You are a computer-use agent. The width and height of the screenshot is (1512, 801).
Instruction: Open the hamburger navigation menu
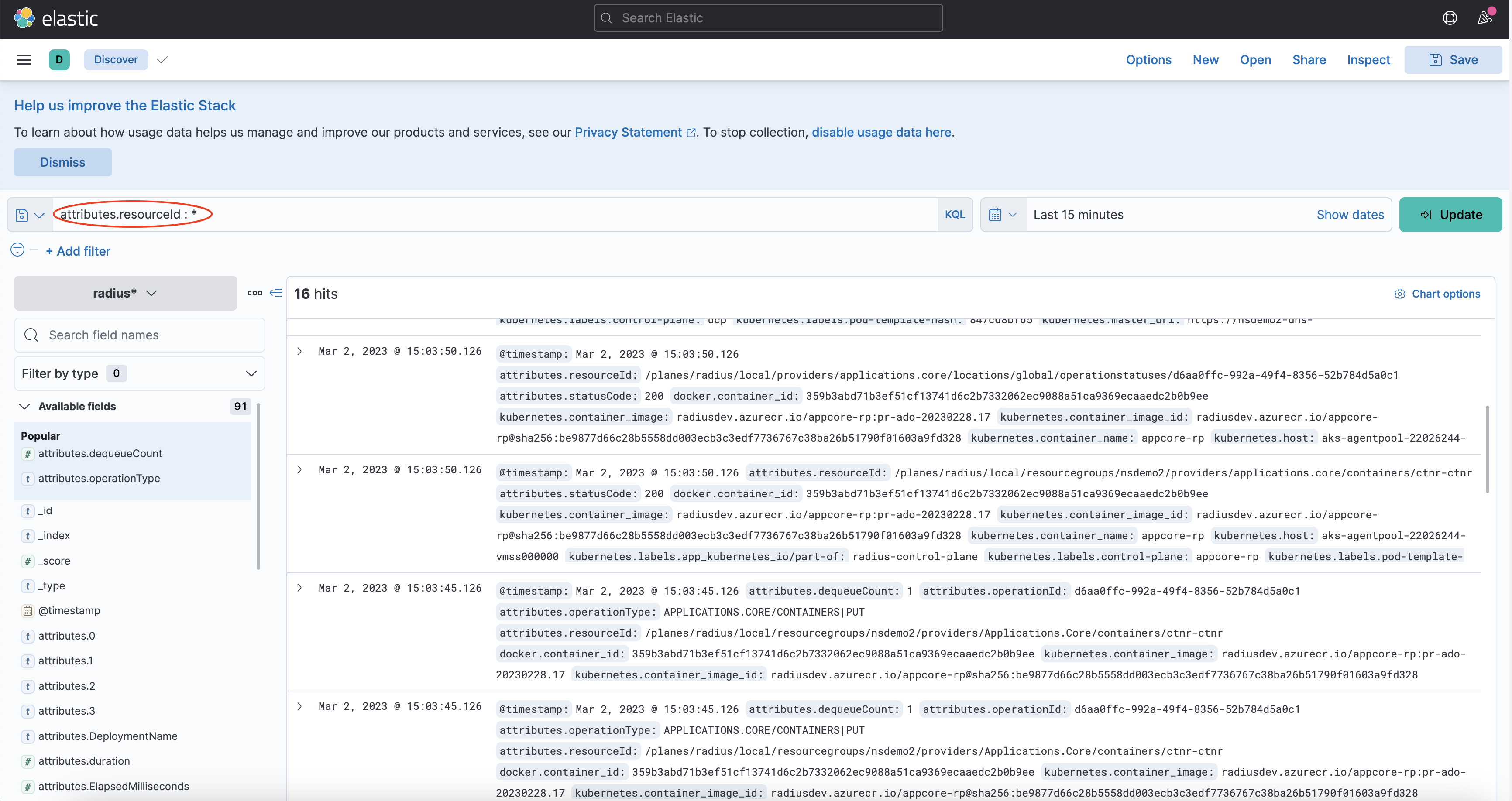pos(24,60)
